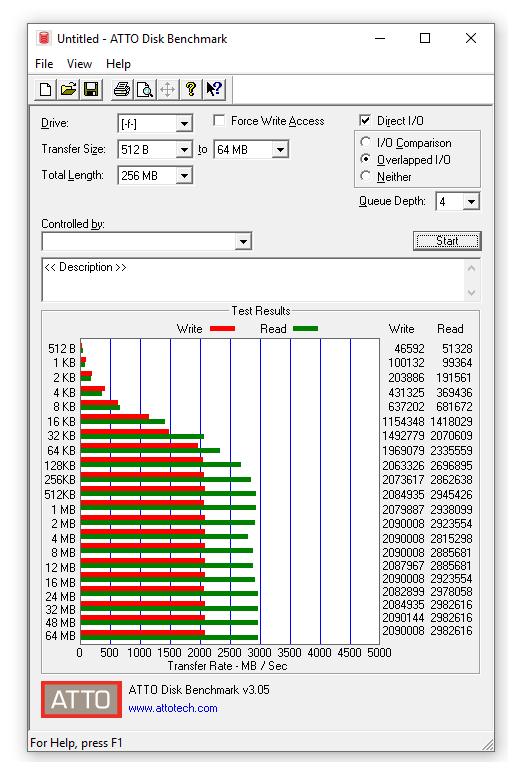Click the 64 MB chart row label
This screenshot has height=762, width=508.
60,636
